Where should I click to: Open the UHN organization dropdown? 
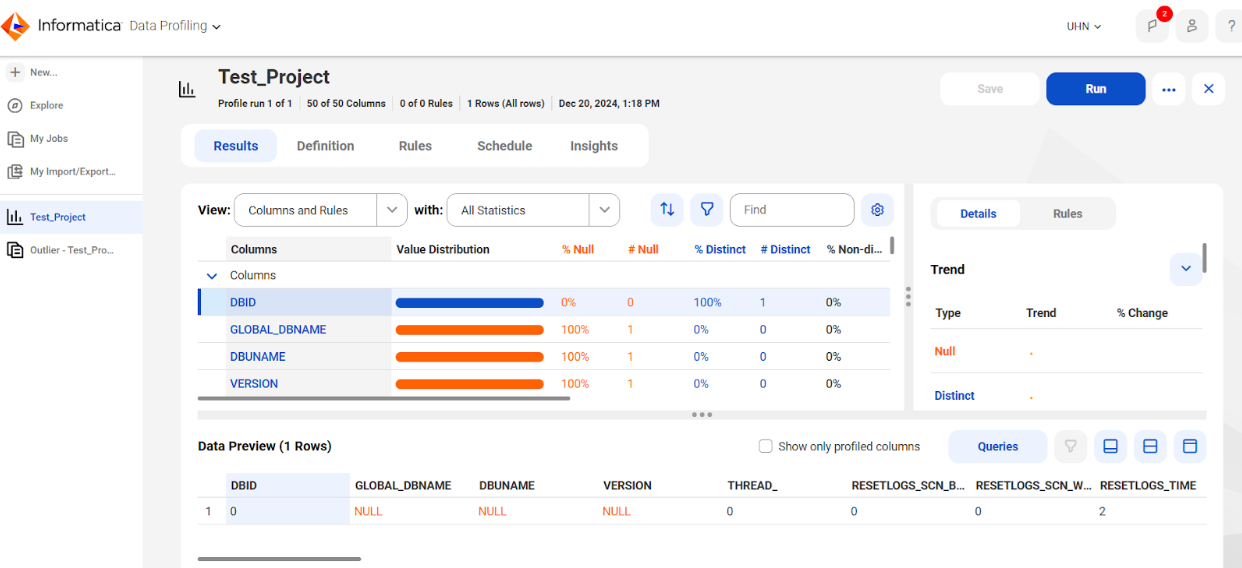(x=1084, y=27)
